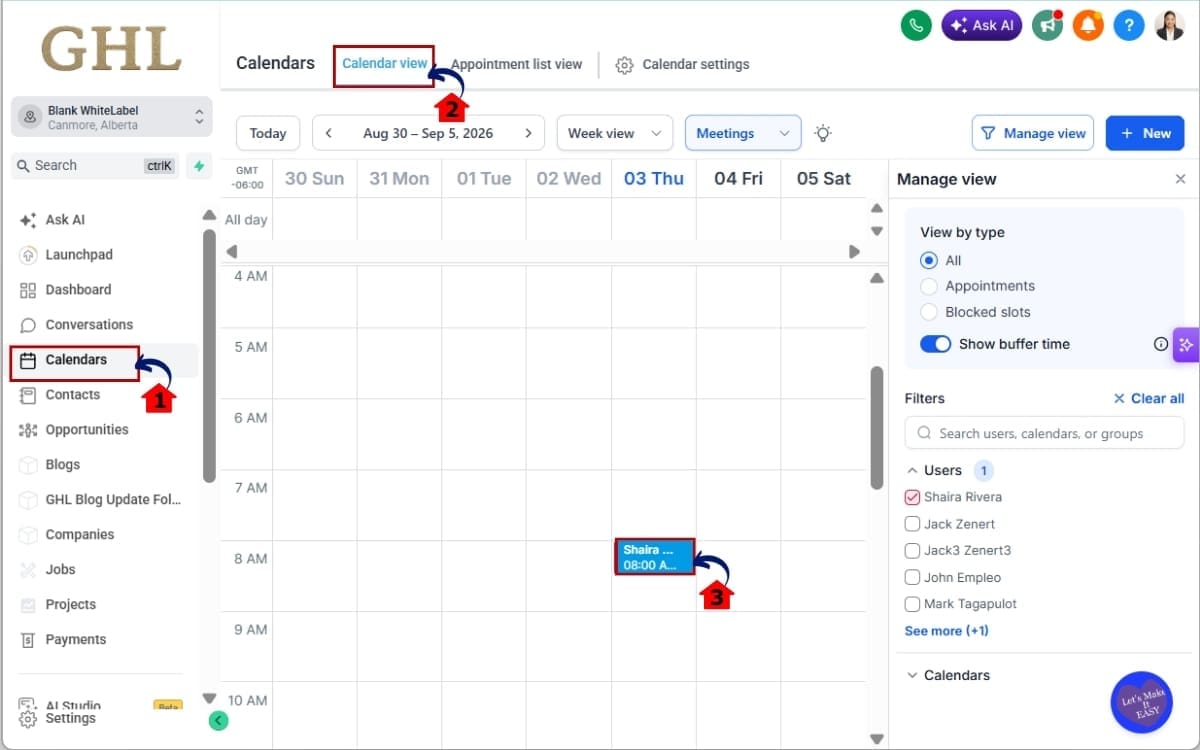The image size is (1200, 750).
Task: Check the Mark Tagapulot checkbox
Action: coord(912,604)
